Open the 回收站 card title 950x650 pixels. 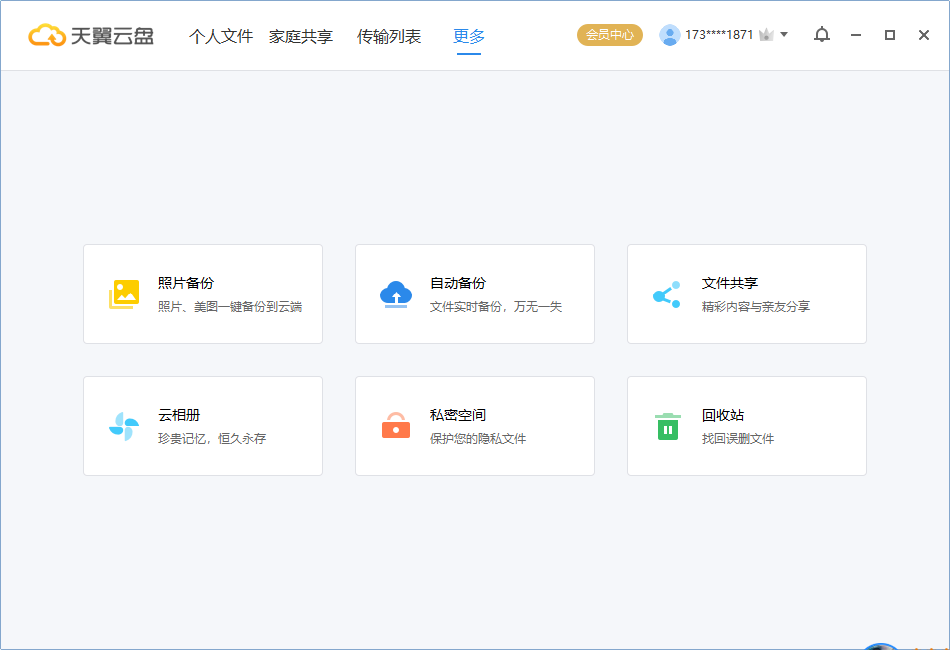point(723,415)
